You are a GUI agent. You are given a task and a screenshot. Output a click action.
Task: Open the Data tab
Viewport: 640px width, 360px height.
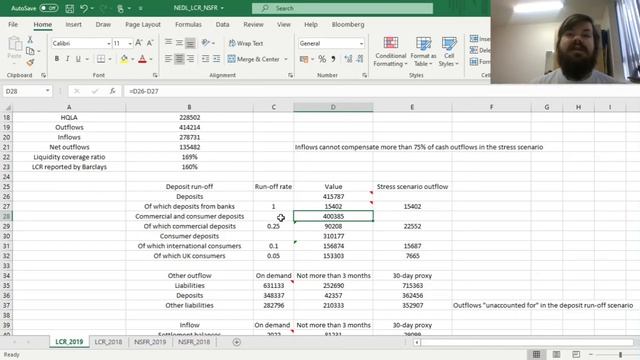coord(222,24)
